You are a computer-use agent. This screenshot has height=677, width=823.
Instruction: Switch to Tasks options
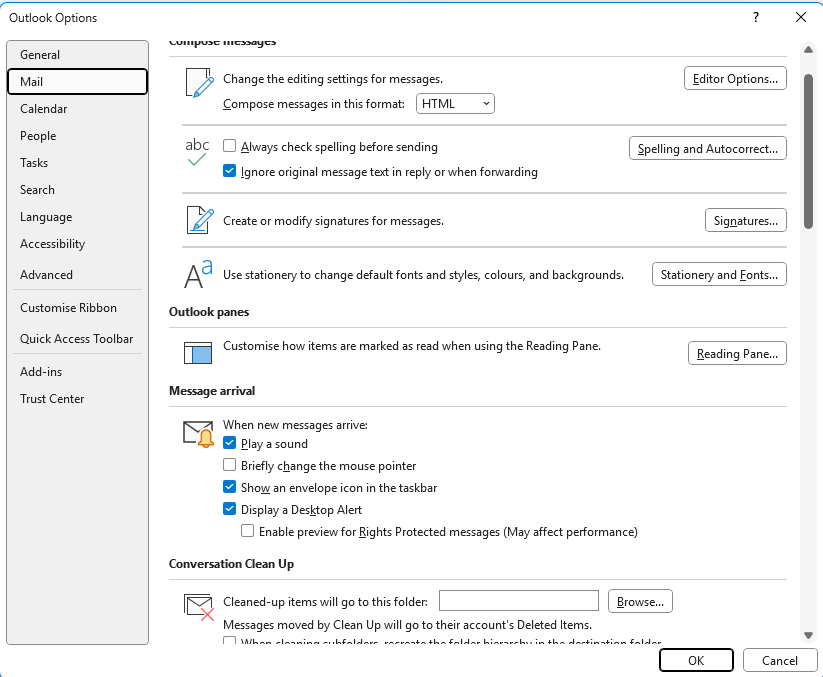coord(78,163)
